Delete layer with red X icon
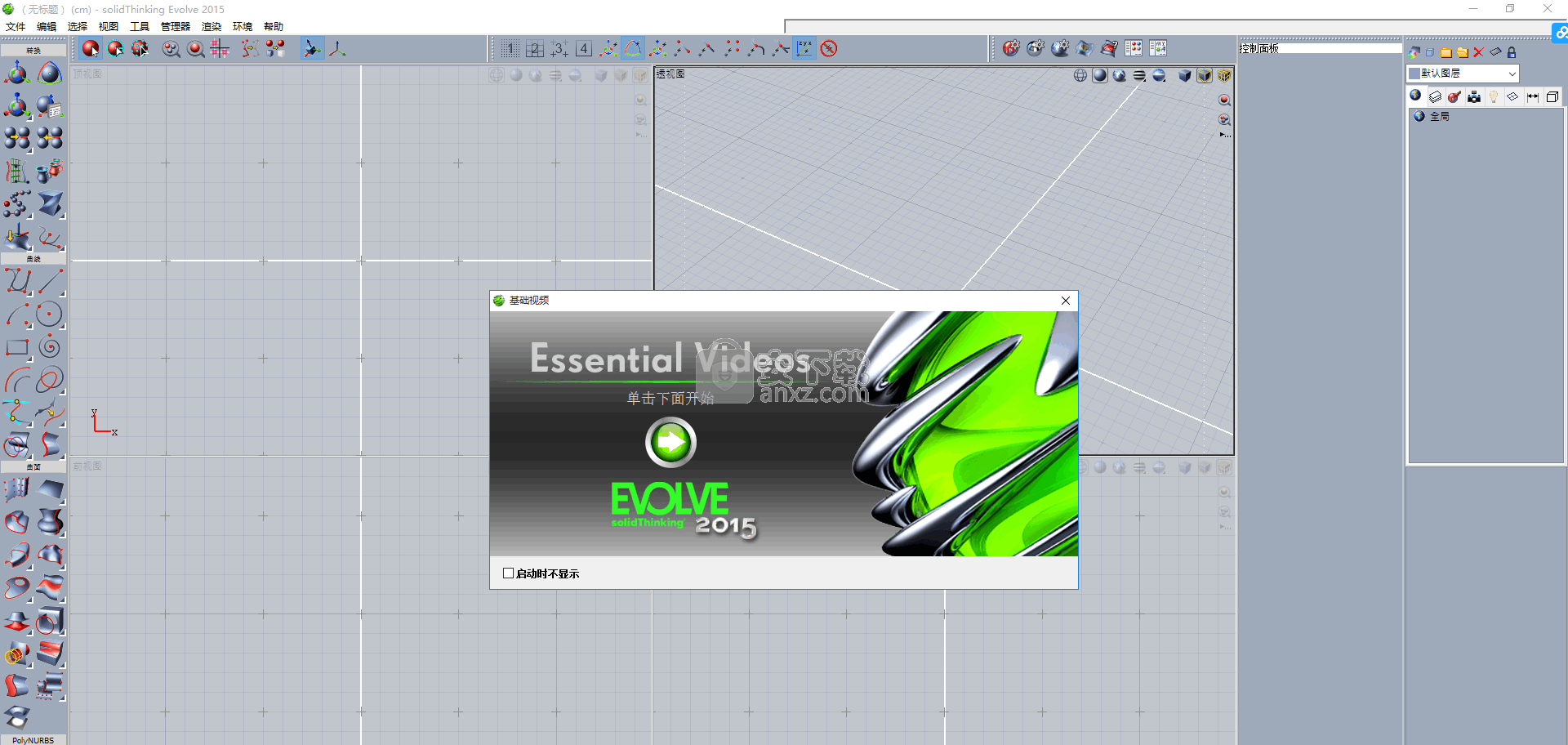 click(x=1478, y=52)
